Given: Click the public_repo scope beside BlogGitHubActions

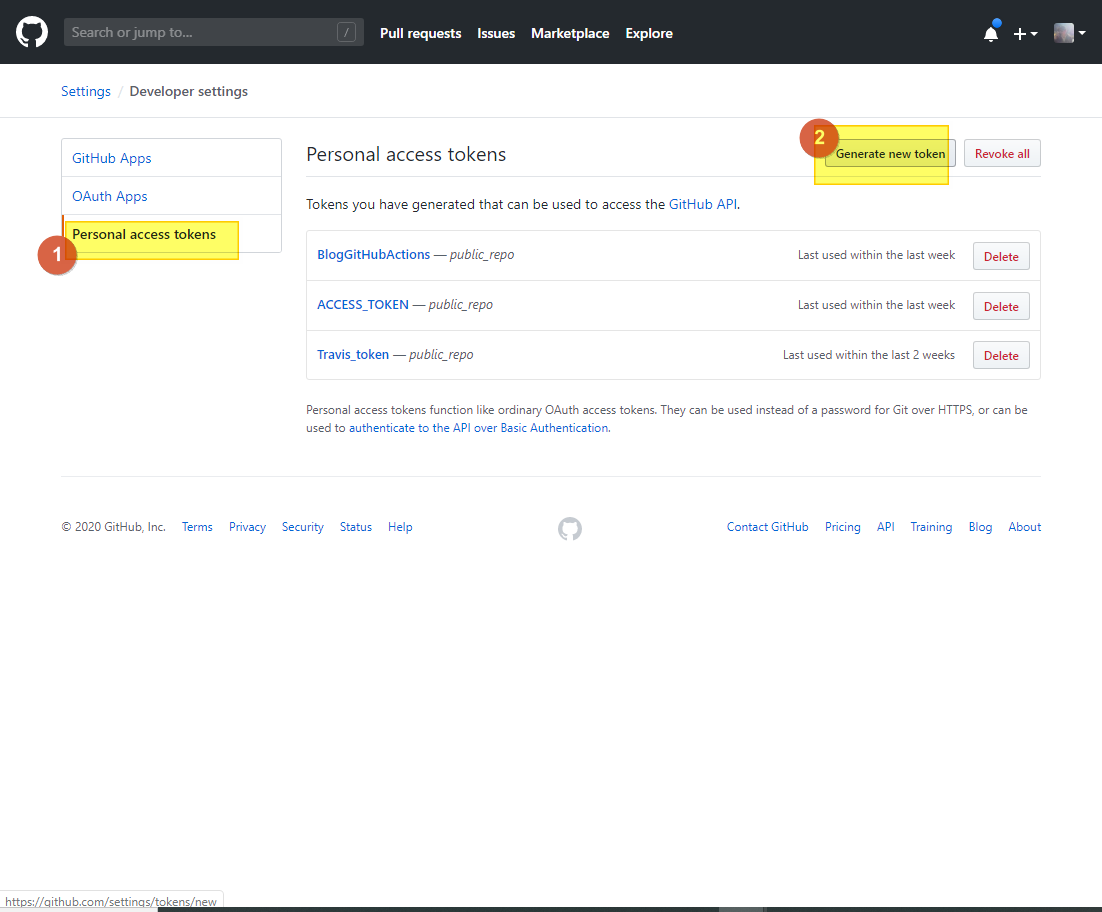Looking at the screenshot, I should coord(482,254).
